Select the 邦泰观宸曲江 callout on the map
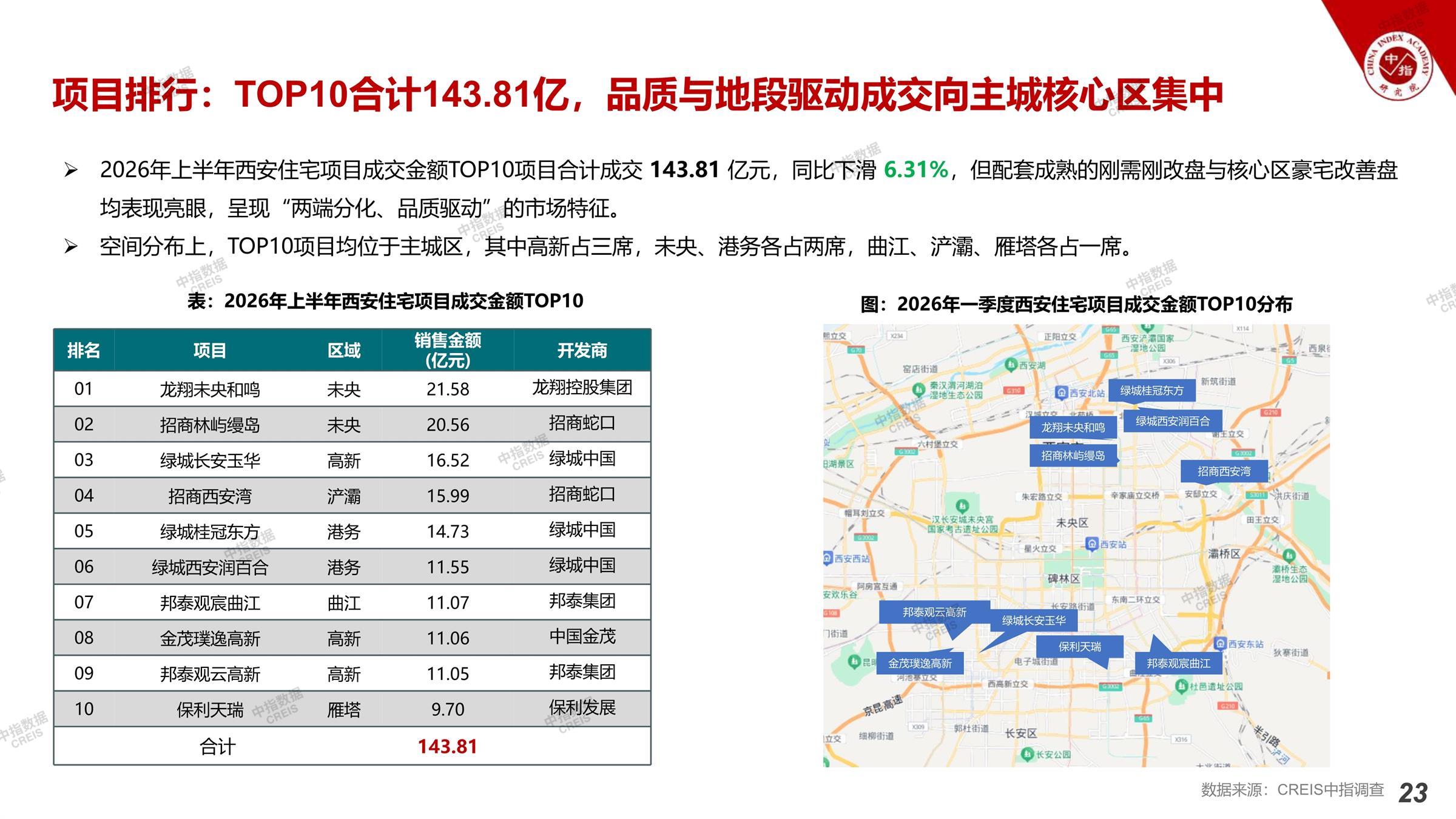The image size is (1456, 819). 1178,663
